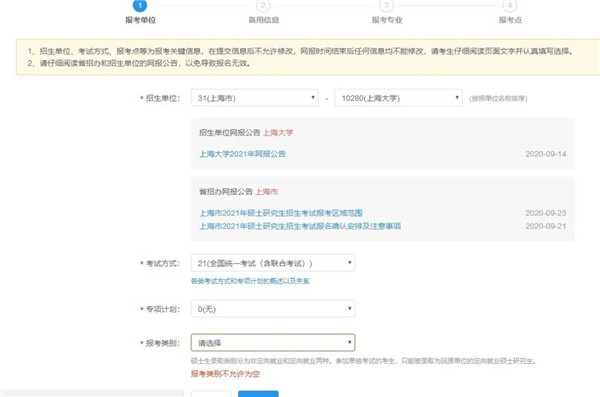Screen dimensions: 600x397
Task: Click the 报考类别: field label
Action: [x=163, y=343]
